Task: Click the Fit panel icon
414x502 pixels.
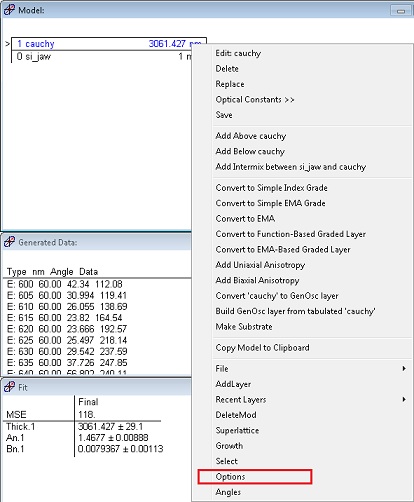Action: click(9, 387)
